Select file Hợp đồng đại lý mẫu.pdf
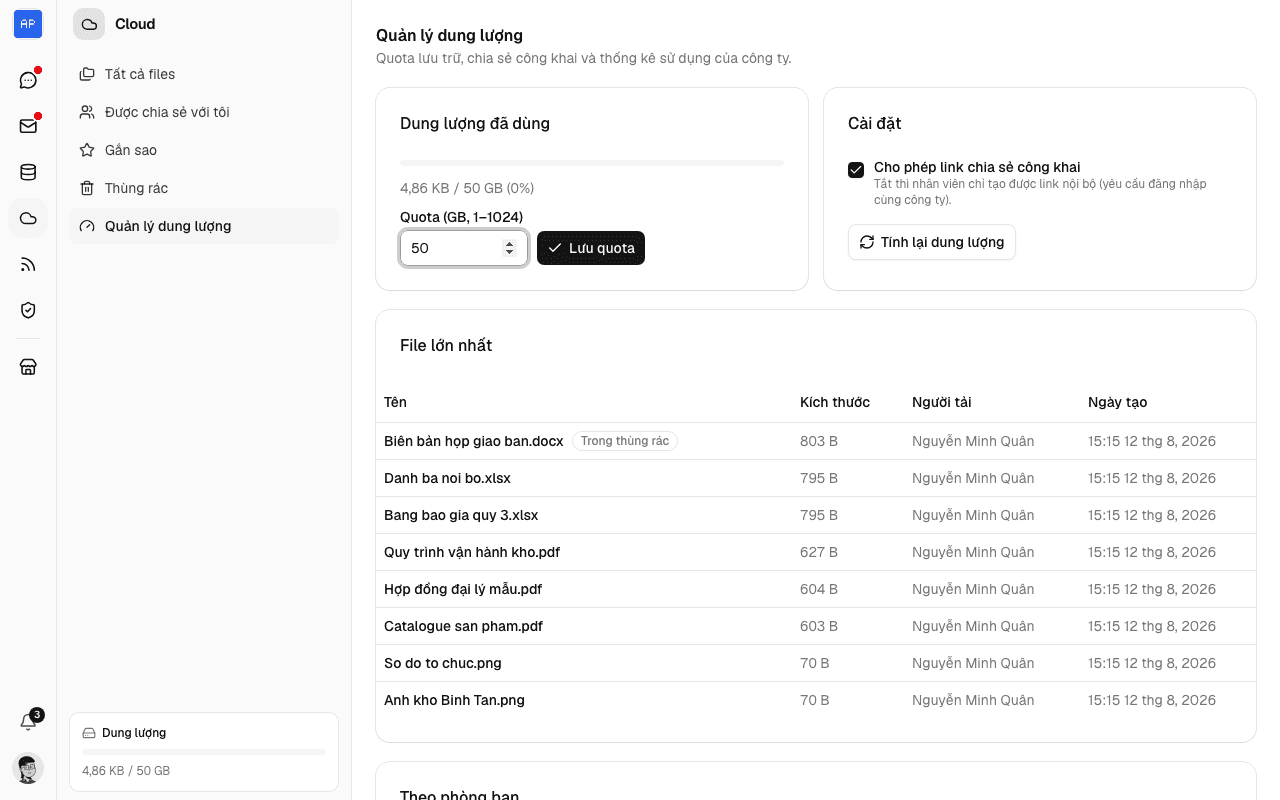Screen dimensions: 1280x800 [463, 589]
